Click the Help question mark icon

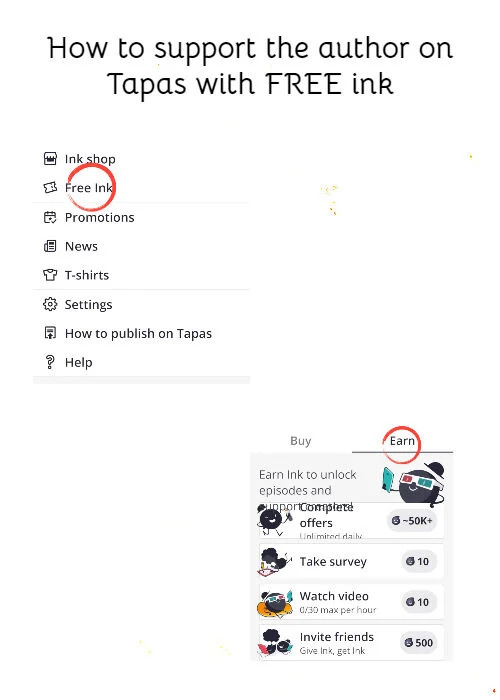(x=50, y=362)
